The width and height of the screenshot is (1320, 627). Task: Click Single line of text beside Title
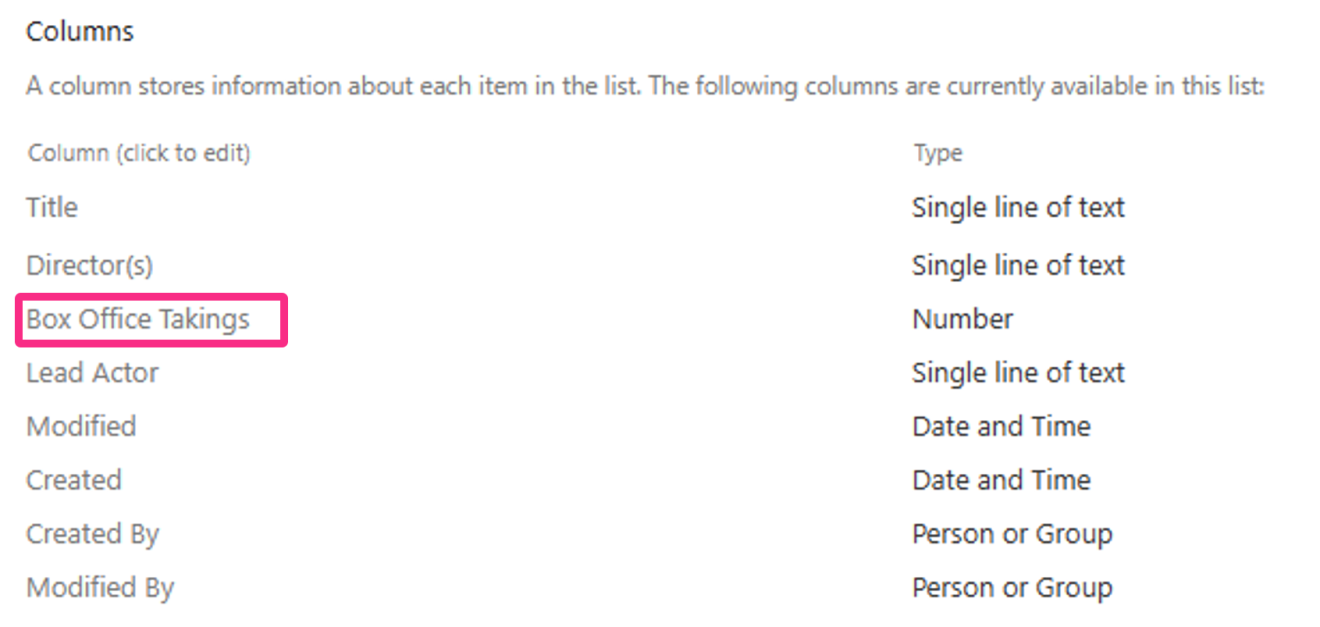[x=1018, y=207]
